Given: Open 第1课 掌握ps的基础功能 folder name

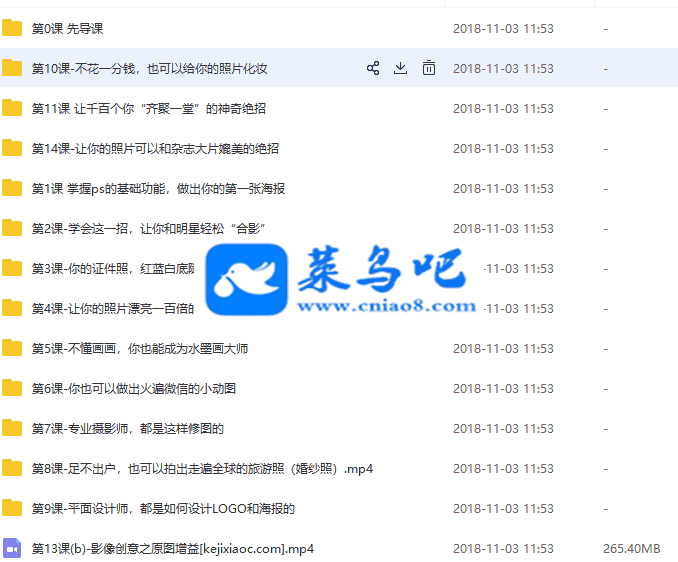Looking at the screenshot, I should coord(158,188).
